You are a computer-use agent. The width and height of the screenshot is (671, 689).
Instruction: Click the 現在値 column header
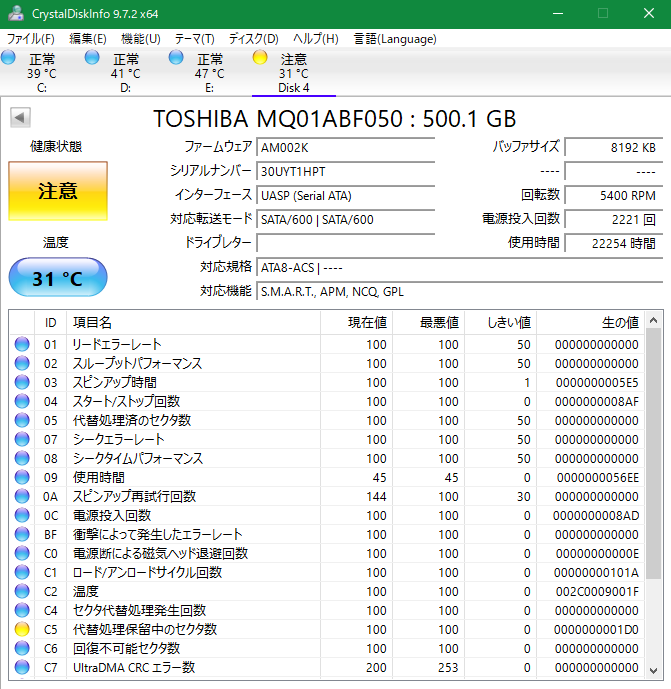pyautogui.click(x=357, y=323)
